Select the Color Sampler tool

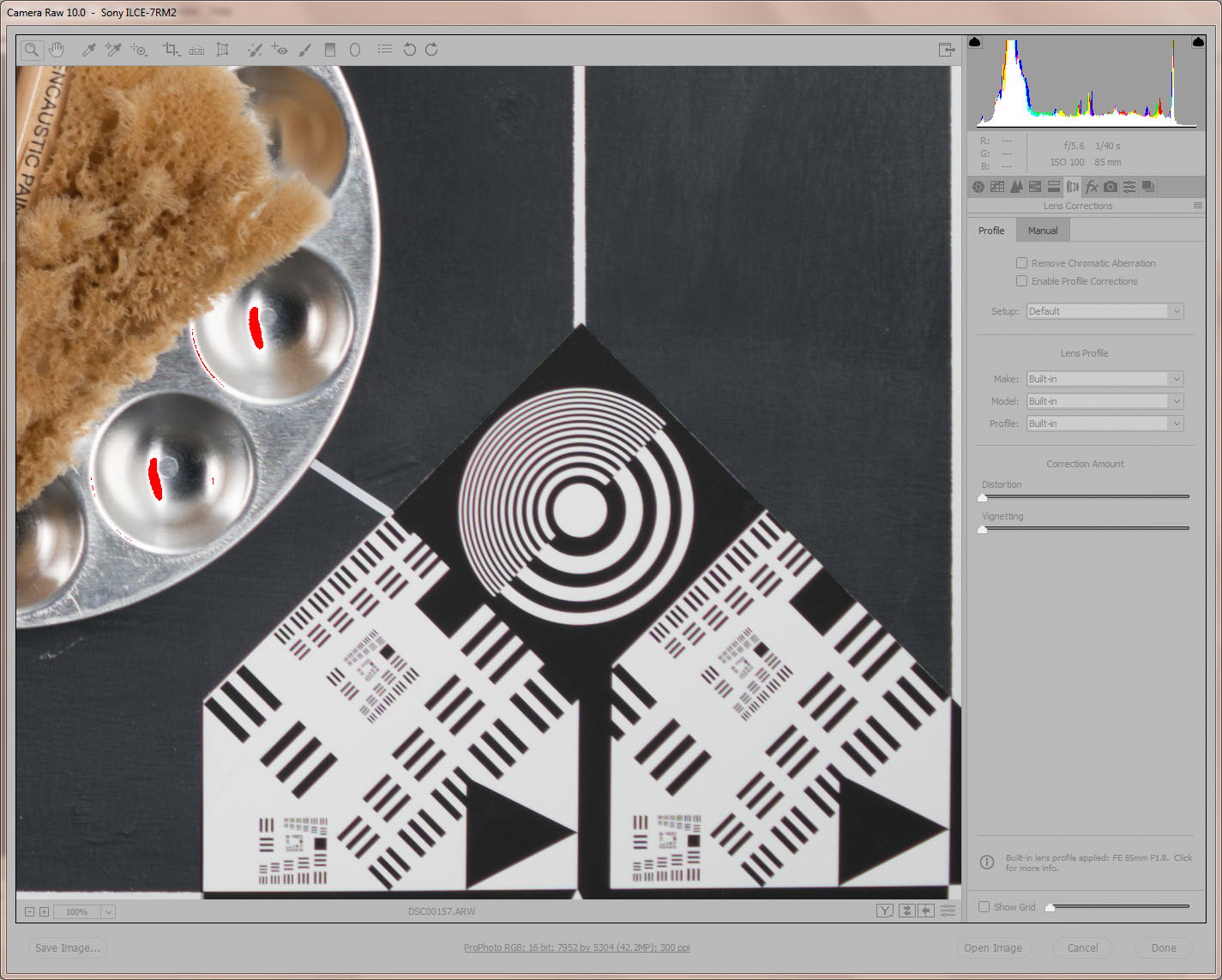click(x=113, y=50)
